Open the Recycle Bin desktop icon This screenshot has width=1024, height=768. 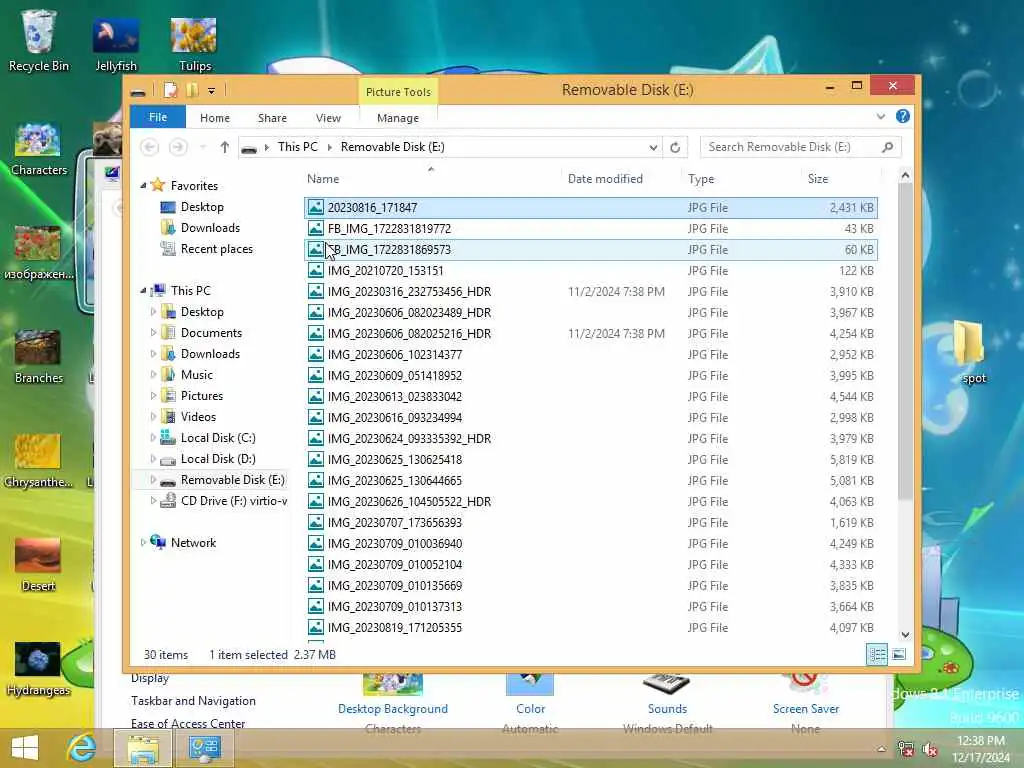point(39,40)
